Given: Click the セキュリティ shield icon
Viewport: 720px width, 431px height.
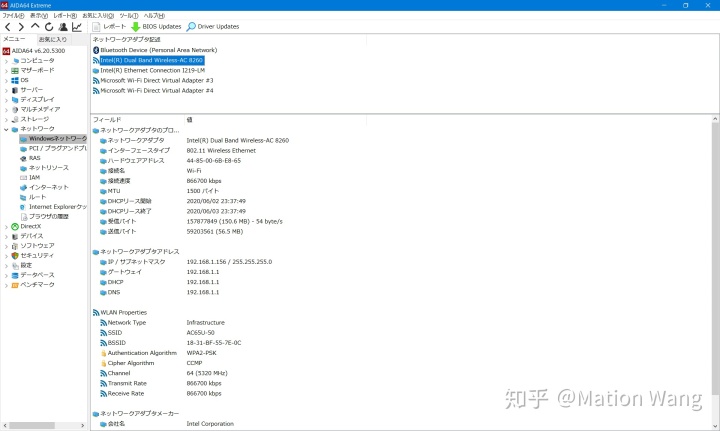Looking at the screenshot, I should coord(15,256).
